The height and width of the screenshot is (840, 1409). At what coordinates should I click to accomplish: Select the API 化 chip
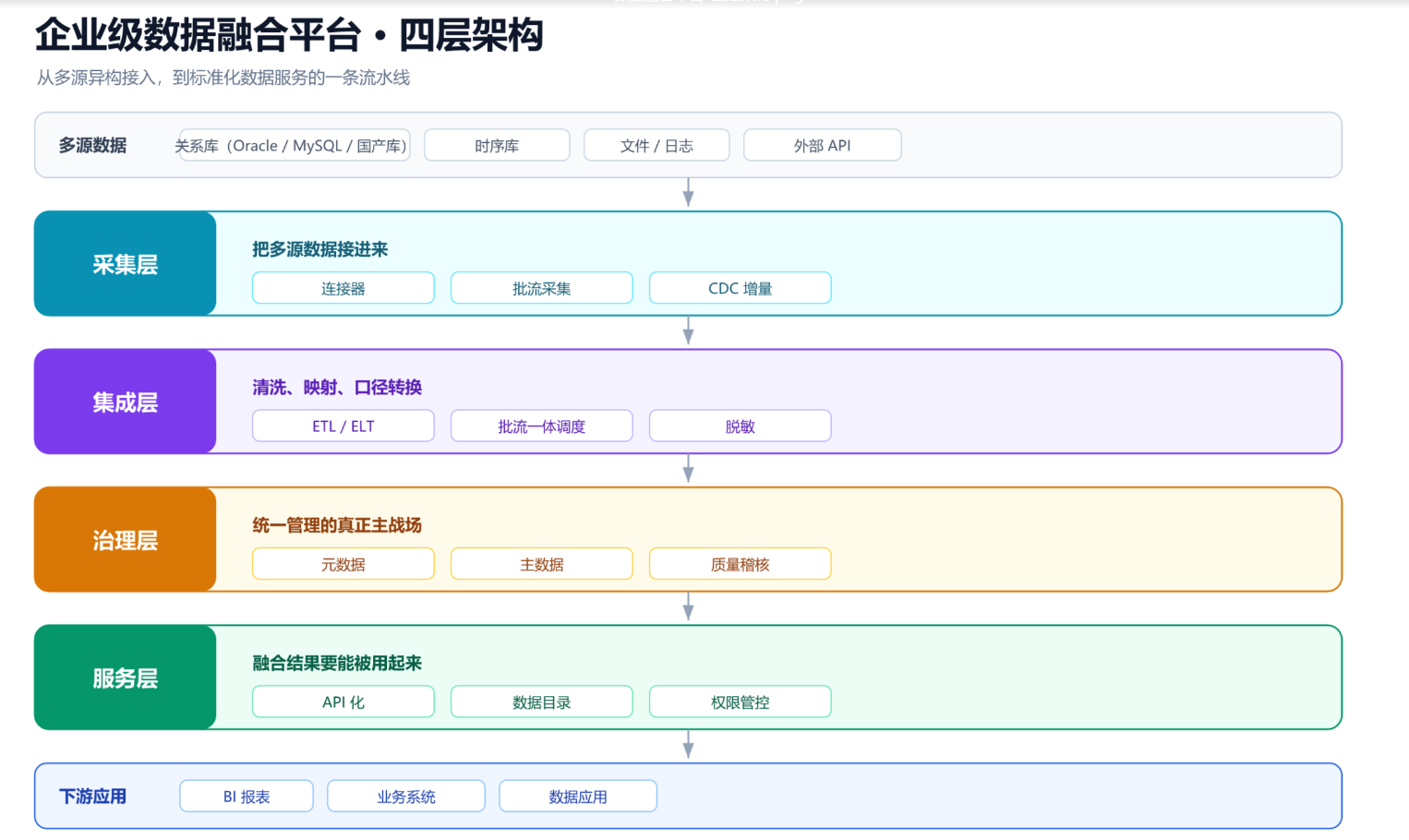(x=343, y=702)
